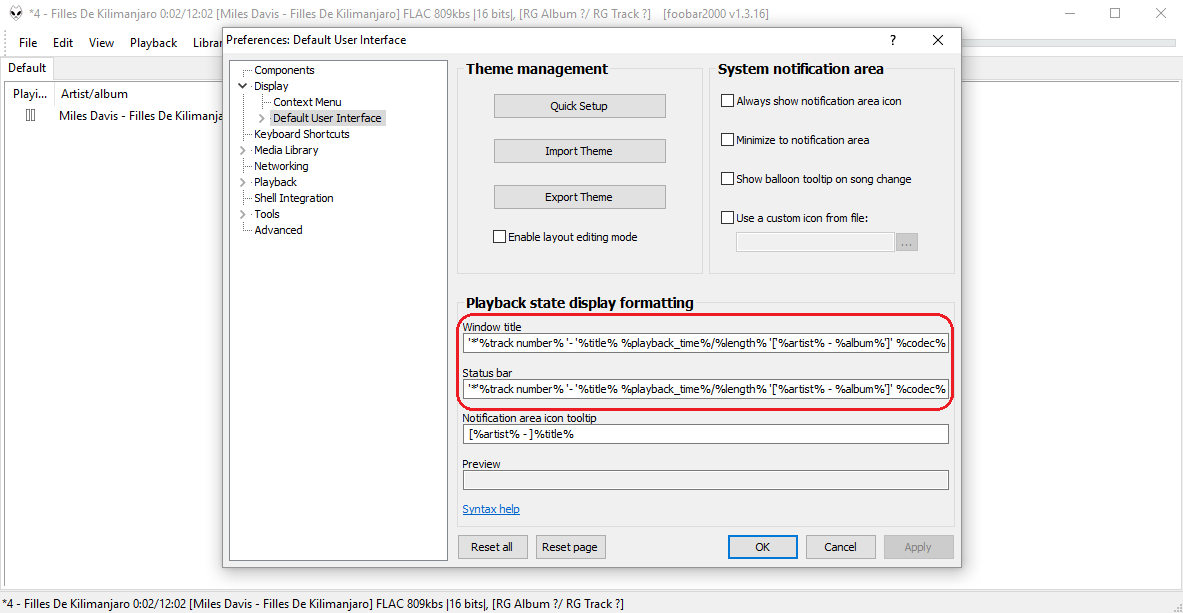
Task: Click the ellipsis browse button for custom icon
Action: coord(906,242)
